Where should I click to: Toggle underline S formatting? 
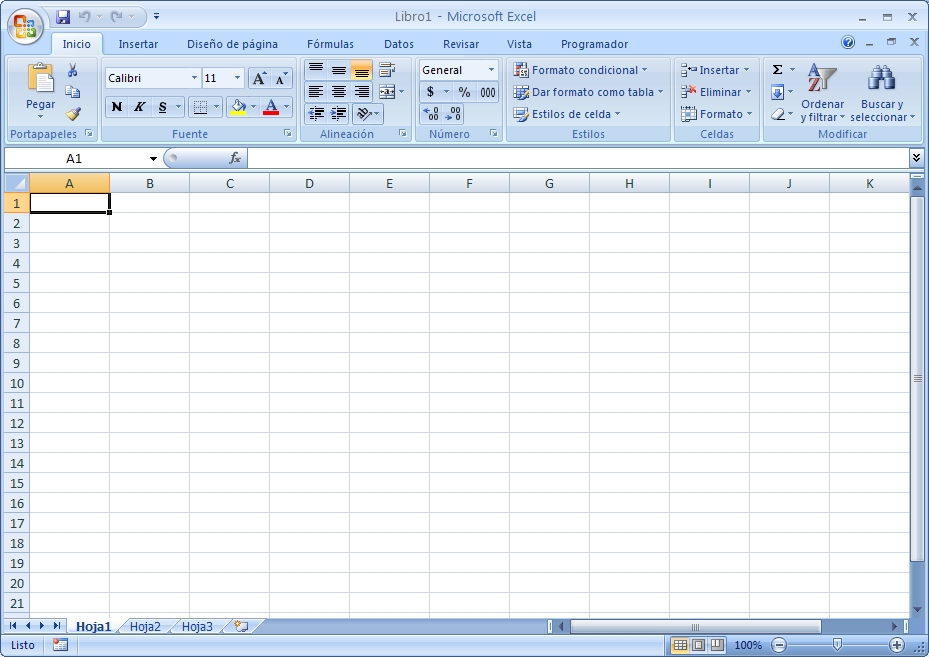[x=162, y=107]
